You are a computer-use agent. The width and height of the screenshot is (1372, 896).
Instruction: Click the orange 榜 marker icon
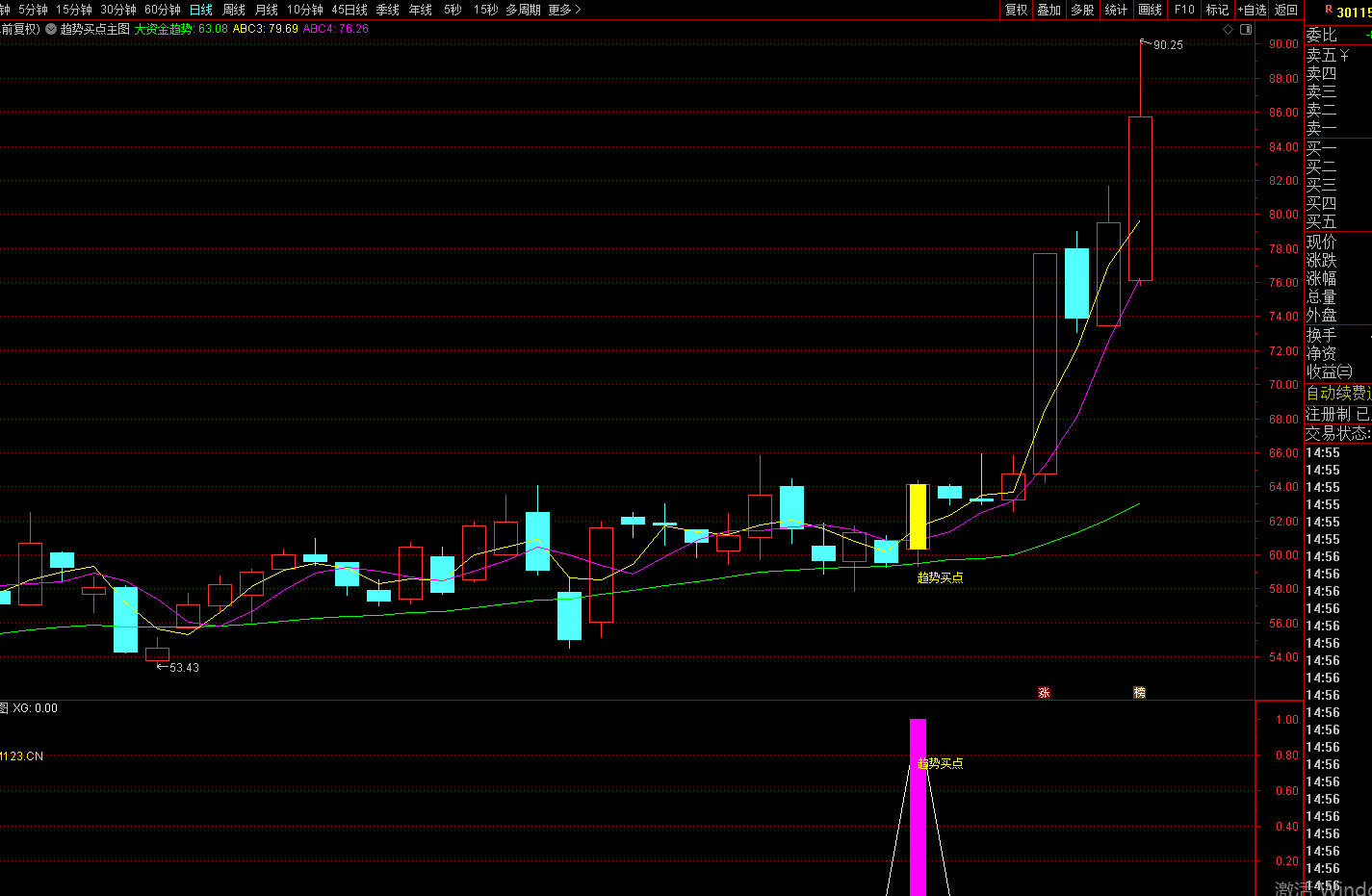pos(1139,692)
